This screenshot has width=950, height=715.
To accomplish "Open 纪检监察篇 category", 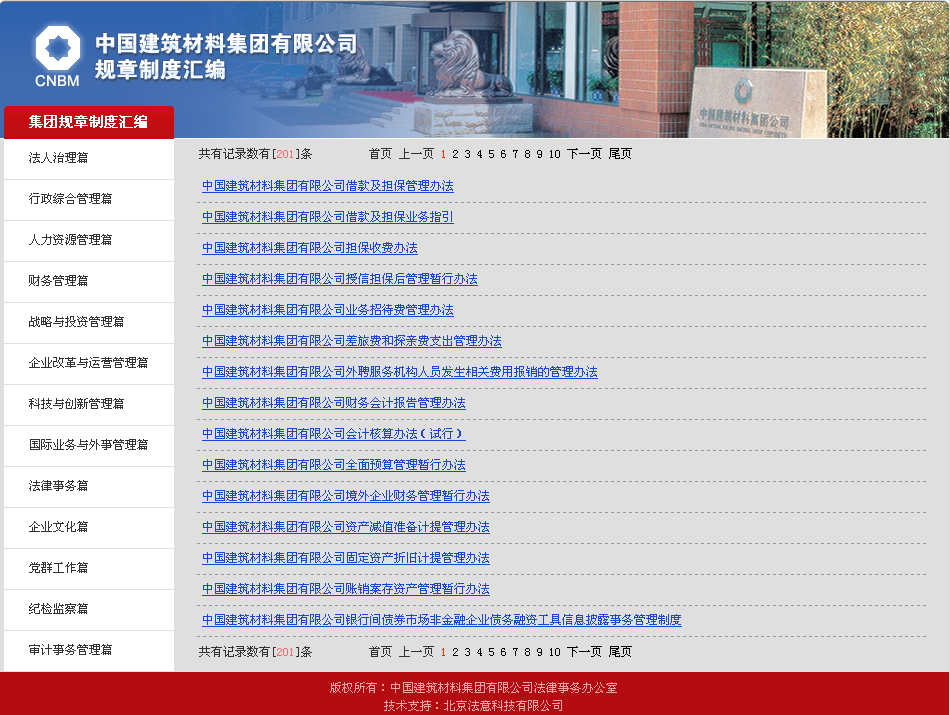I will click(58, 609).
